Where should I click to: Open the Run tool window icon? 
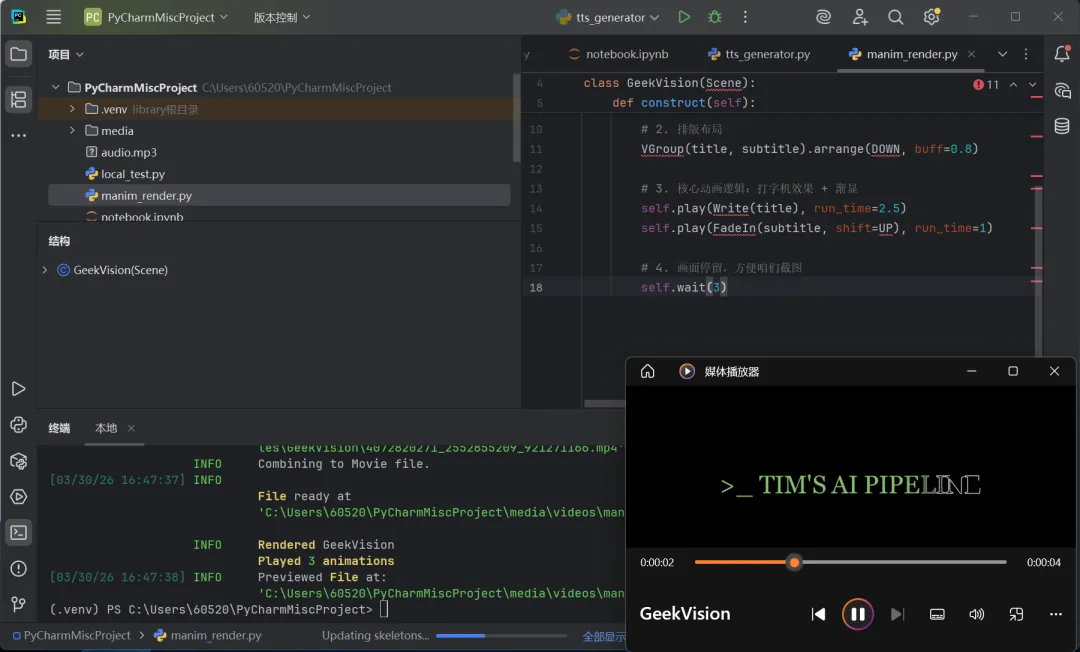(x=19, y=389)
